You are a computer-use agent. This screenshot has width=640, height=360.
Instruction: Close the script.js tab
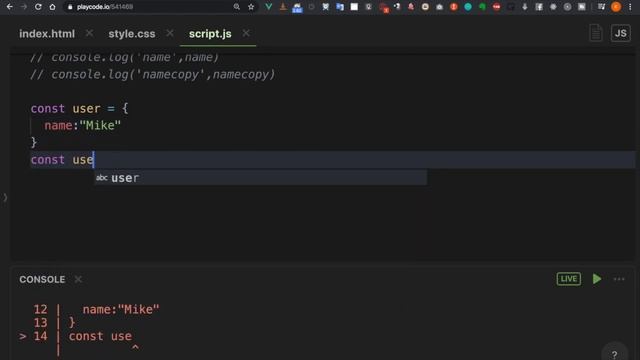click(x=246, y=33)
